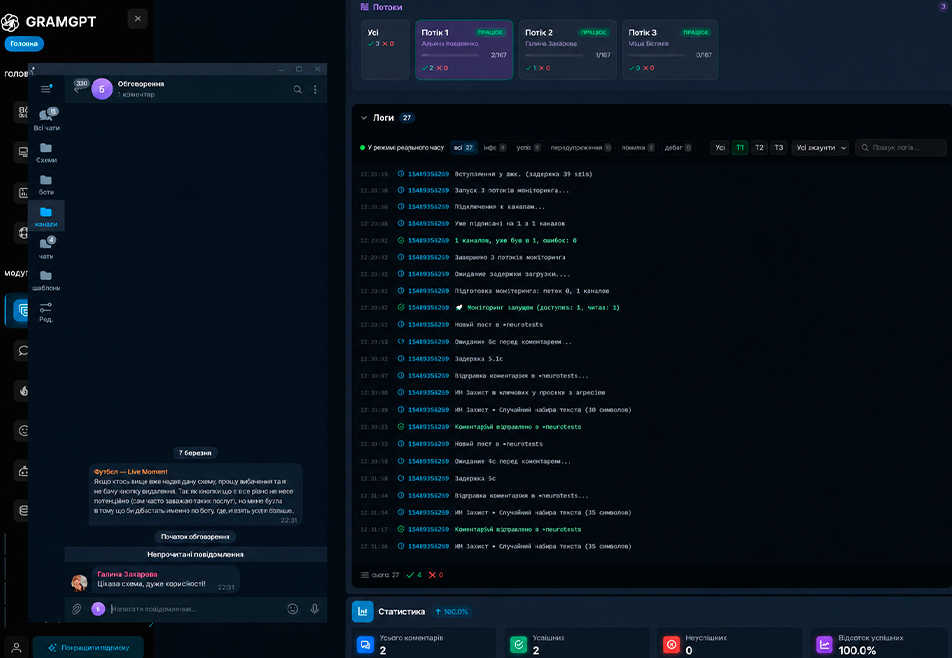The image size is (952, 658).
Task: Focus the message input field in Telegram
Action: pyautogui.click(x=194, y=609)
